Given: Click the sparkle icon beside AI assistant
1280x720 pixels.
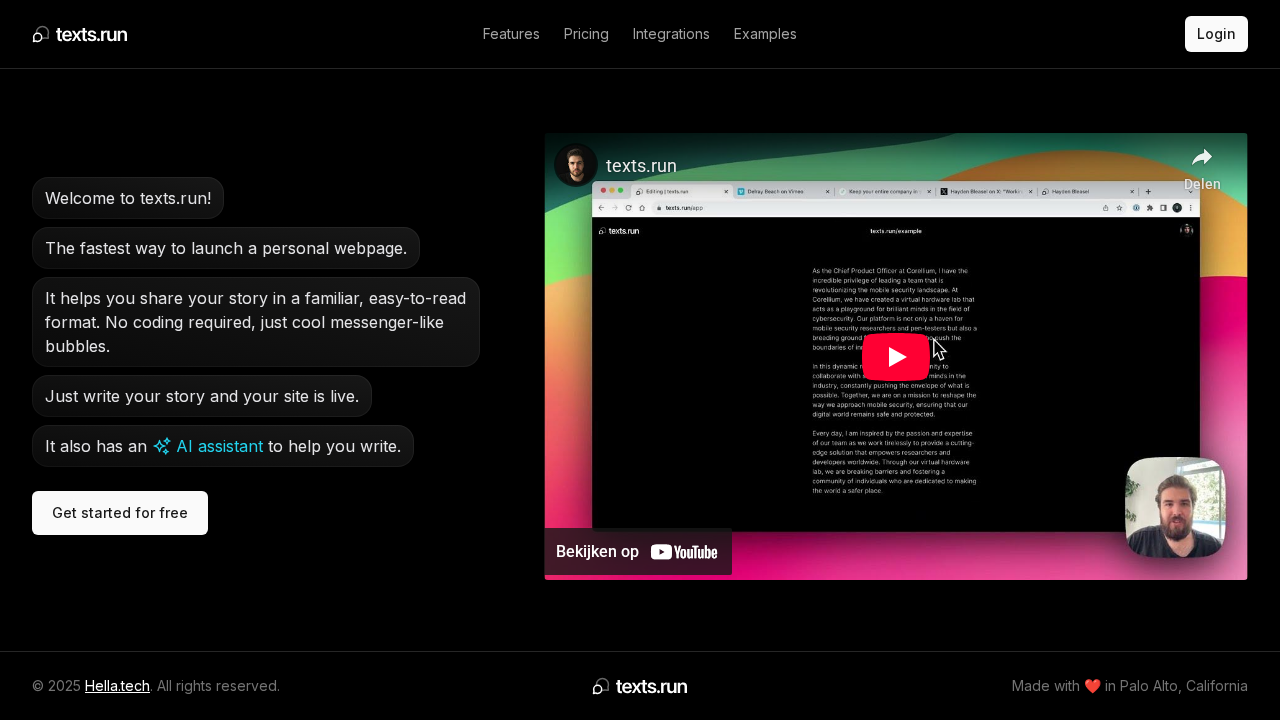Looking at the screenshot, I should tap(162, 446).
